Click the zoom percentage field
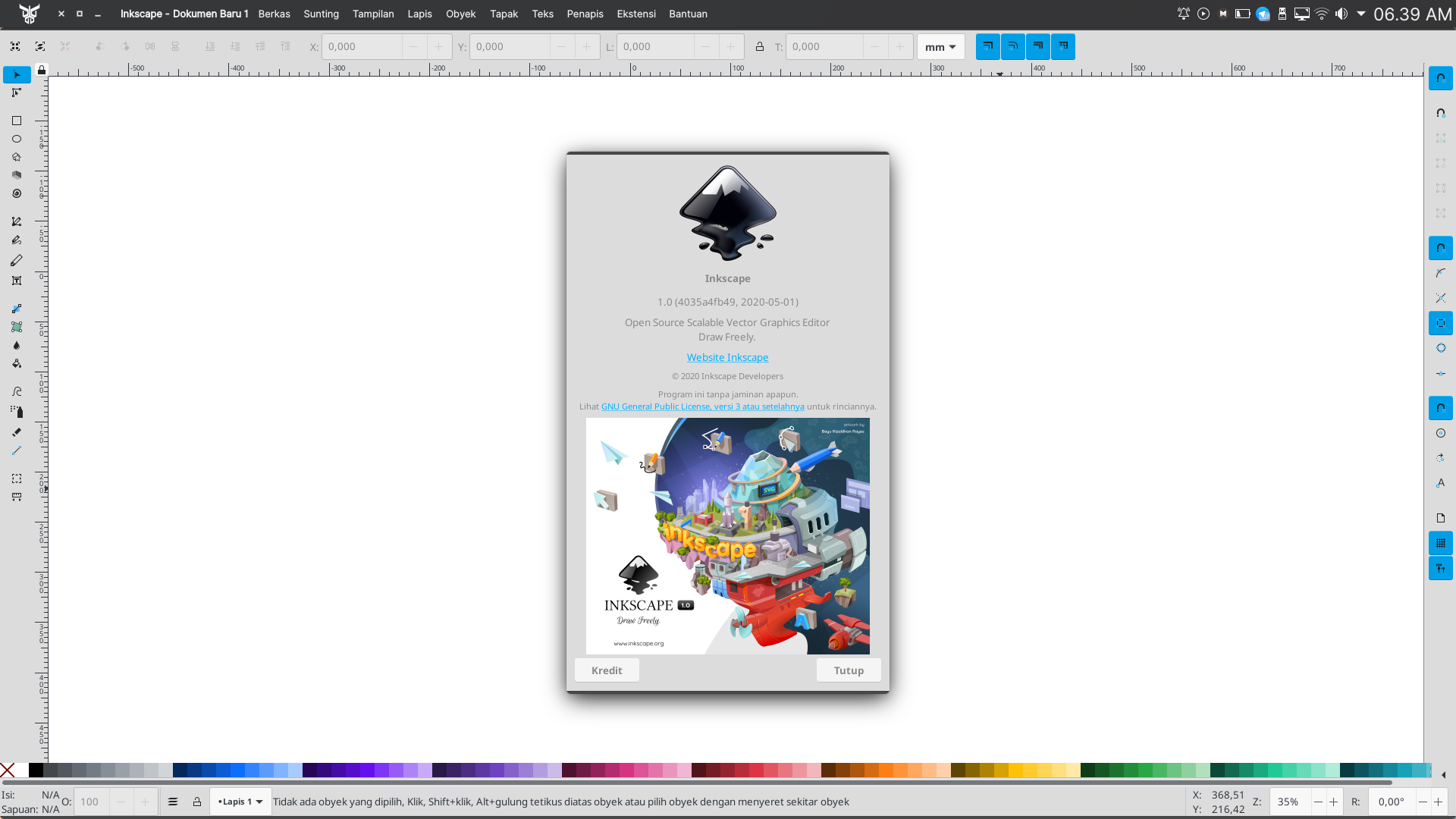Image resolution: width=1456 pixels, height=819 pixels. (x=1291, y=802)
